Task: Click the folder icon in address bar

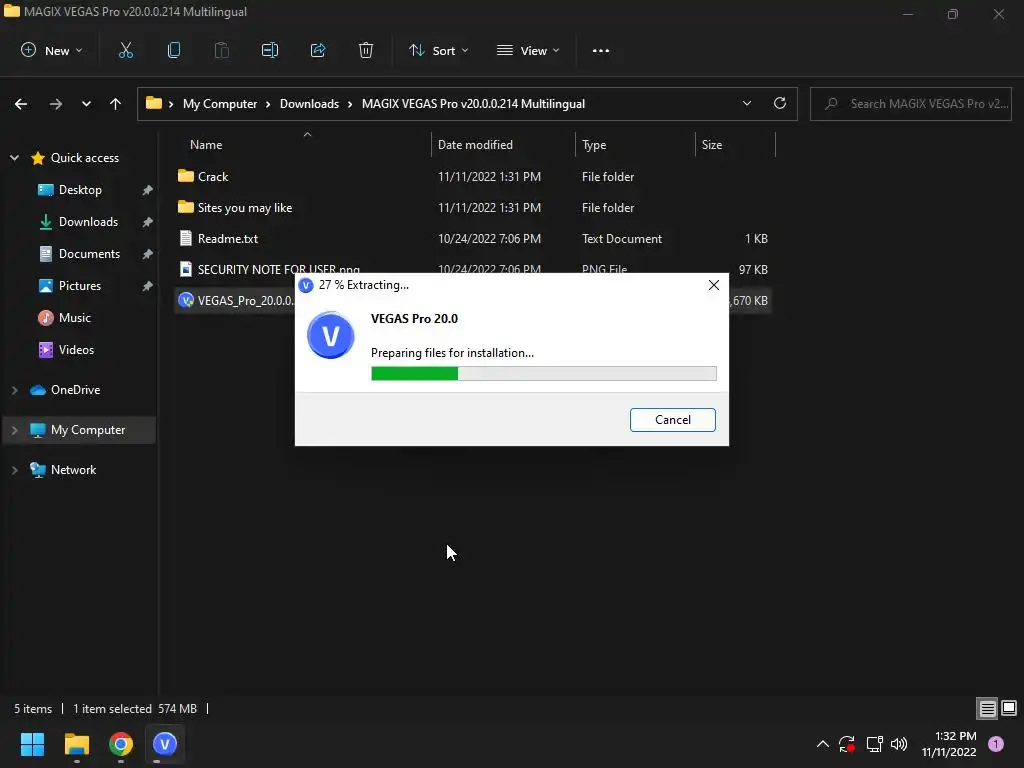Action: click(x=153, y=103)
